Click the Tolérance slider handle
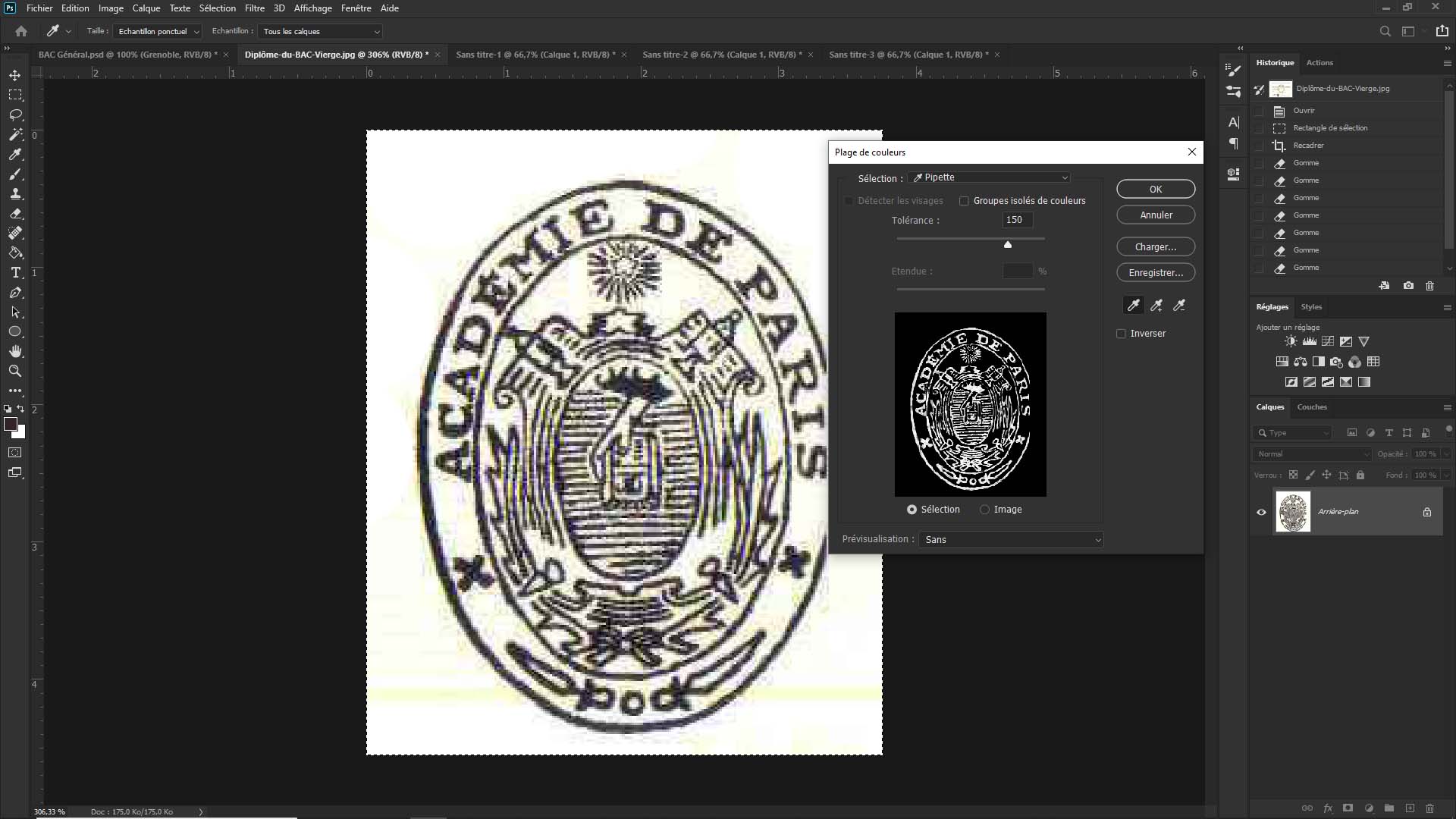Screen dimensions: 1456x819 pos(1008,244)
